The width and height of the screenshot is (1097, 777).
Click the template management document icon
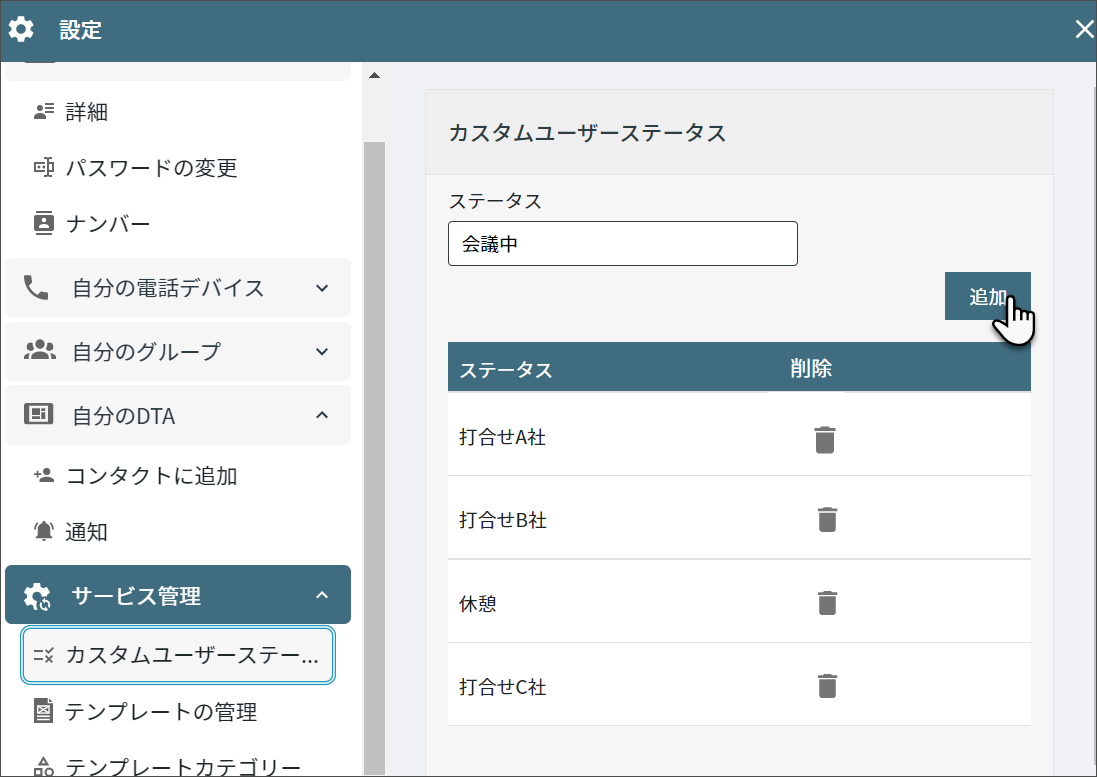point(43,711)
